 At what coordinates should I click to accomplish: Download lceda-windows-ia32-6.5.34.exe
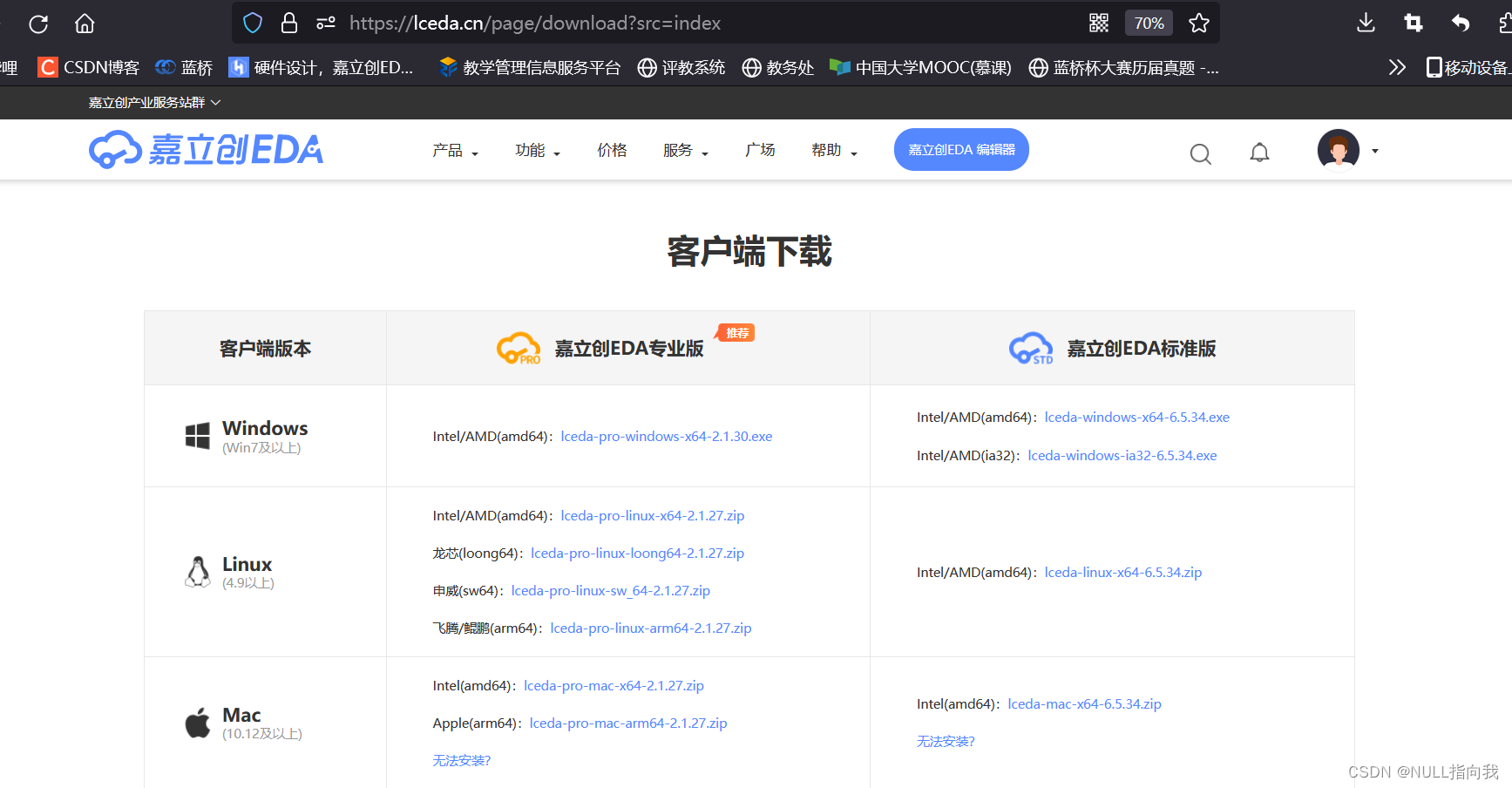[x=1122, y=456]
